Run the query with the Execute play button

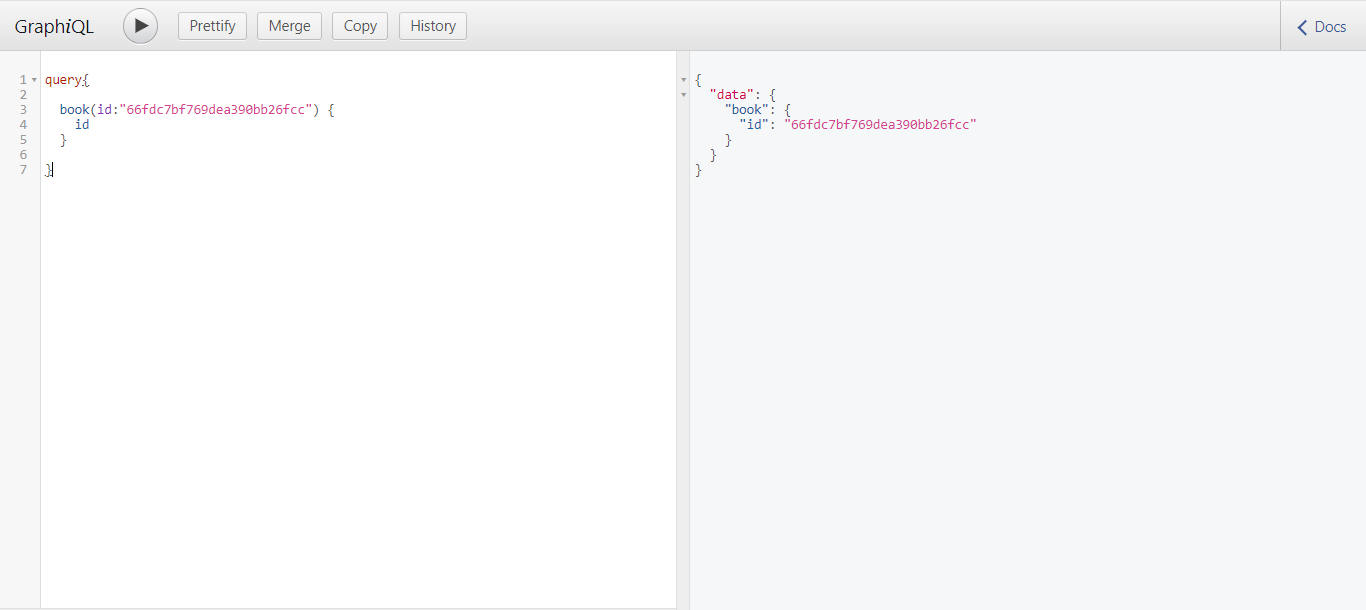(139, 25)
